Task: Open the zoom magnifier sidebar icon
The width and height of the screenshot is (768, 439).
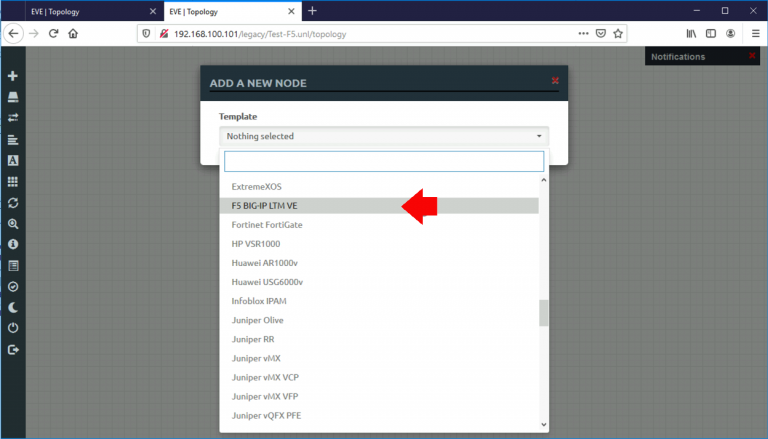Action: 13,224
